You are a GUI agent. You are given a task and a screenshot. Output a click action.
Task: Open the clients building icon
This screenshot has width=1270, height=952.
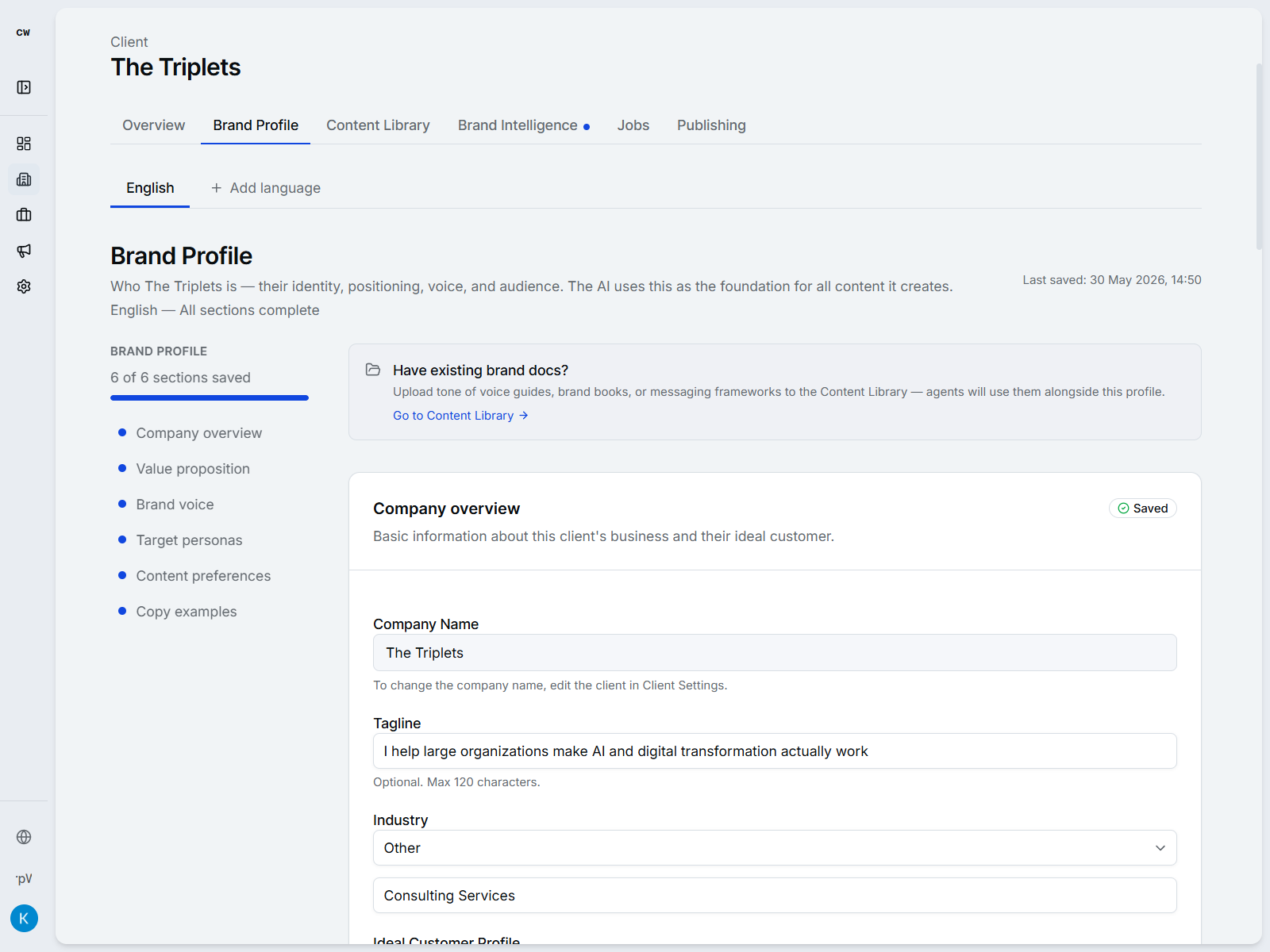click(x=24, y=179)
